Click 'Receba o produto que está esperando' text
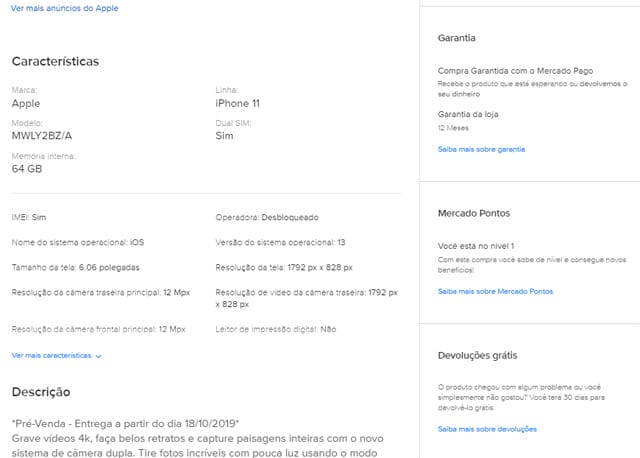This screenshot has width=640, height=458. tap(533, 89)
